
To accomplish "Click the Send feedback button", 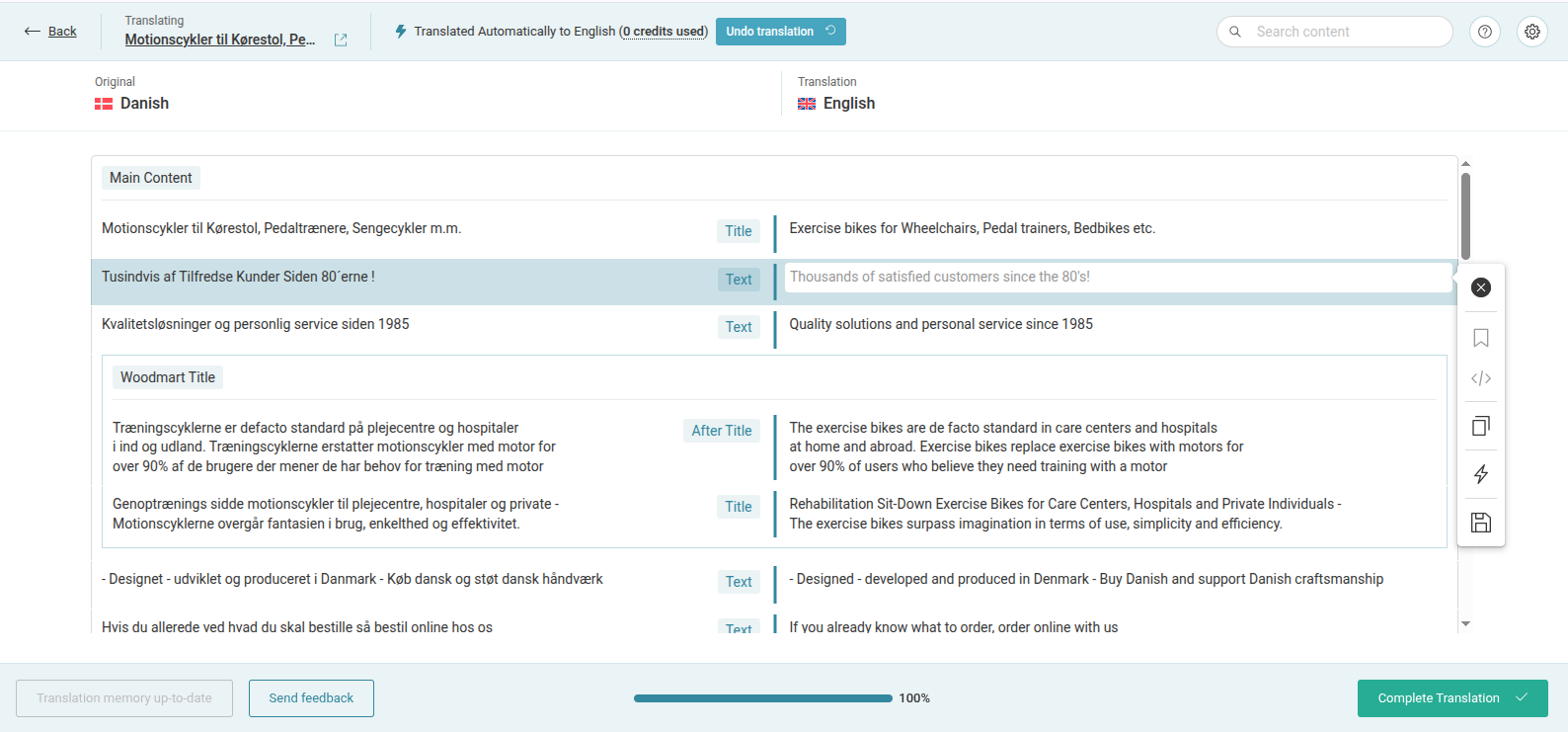I will coord(311,698).
